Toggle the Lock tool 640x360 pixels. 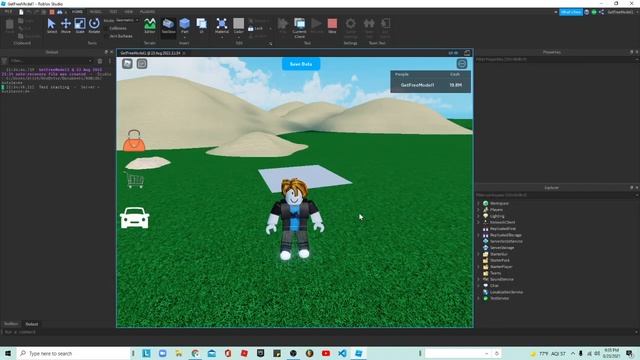point(256,29)
